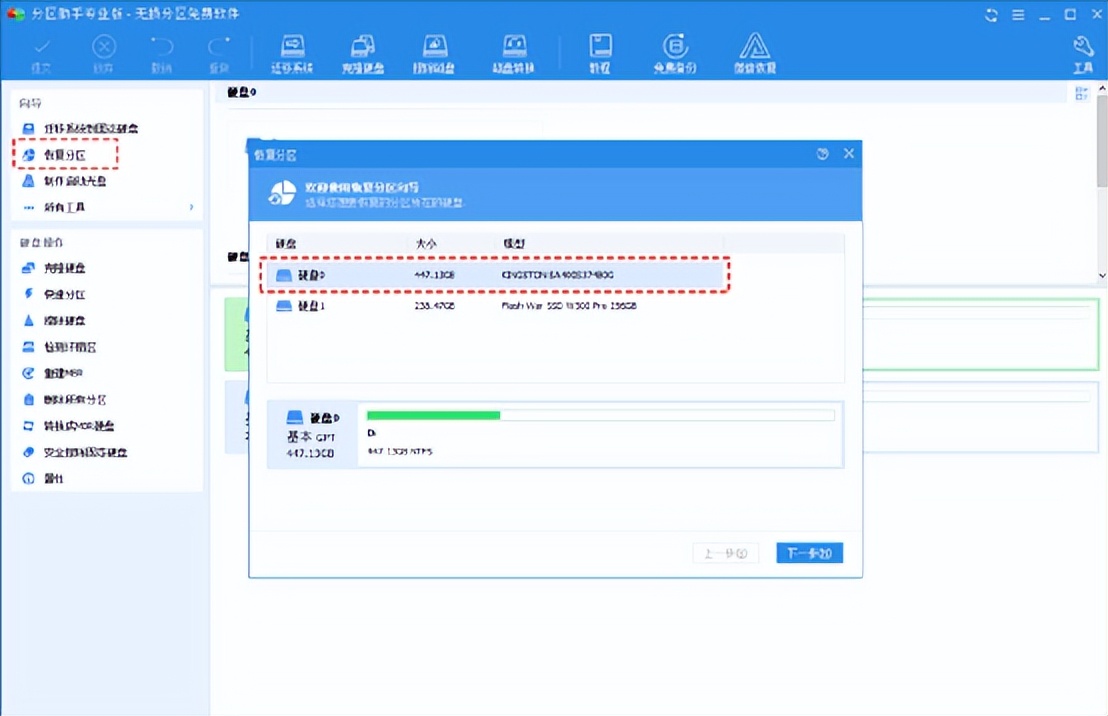Toggle the disk view layout icon near the 硬盘0 header

[x=1081, y=93]
